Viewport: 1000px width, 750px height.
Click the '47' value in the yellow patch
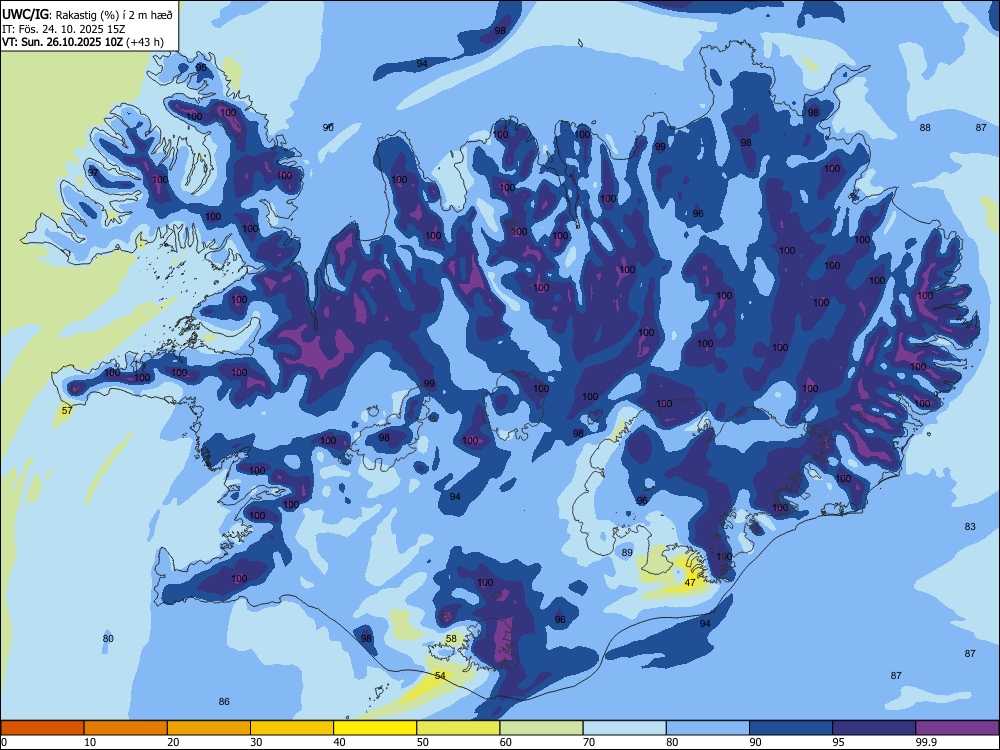click(x=690, y=582)
